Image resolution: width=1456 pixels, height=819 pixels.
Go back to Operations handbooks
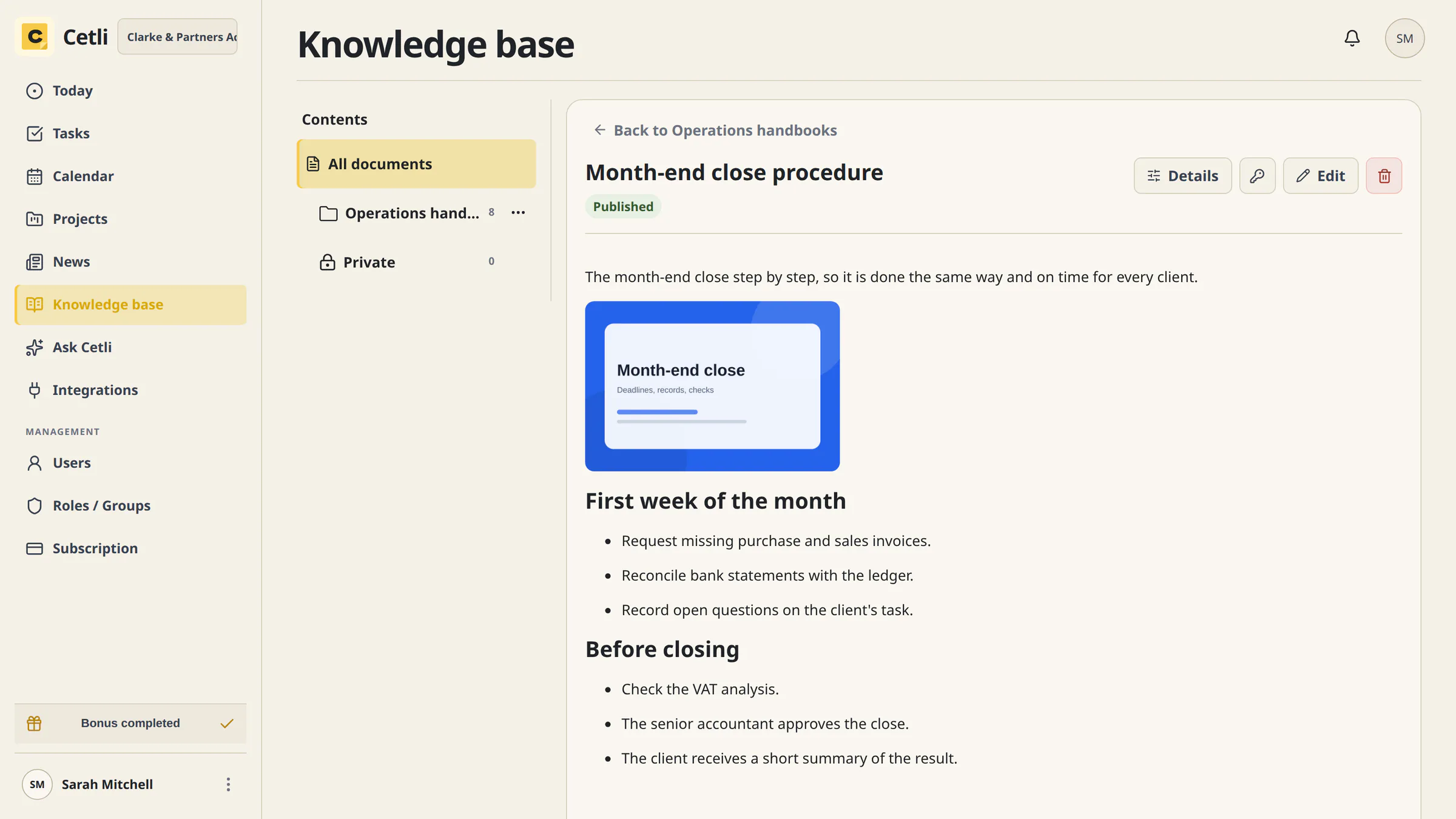coord(715,130)
